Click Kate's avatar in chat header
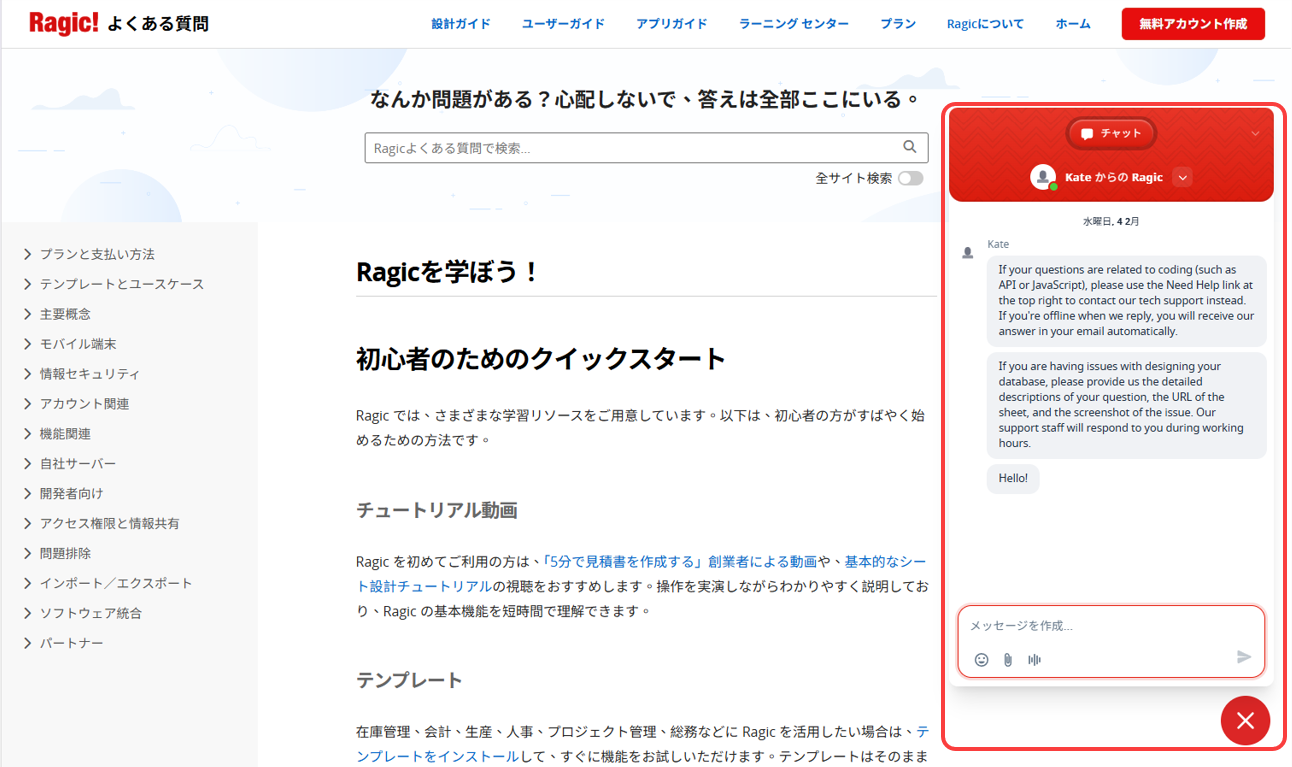This screenshot has width=1292, height=767. tap(1043, 177)
